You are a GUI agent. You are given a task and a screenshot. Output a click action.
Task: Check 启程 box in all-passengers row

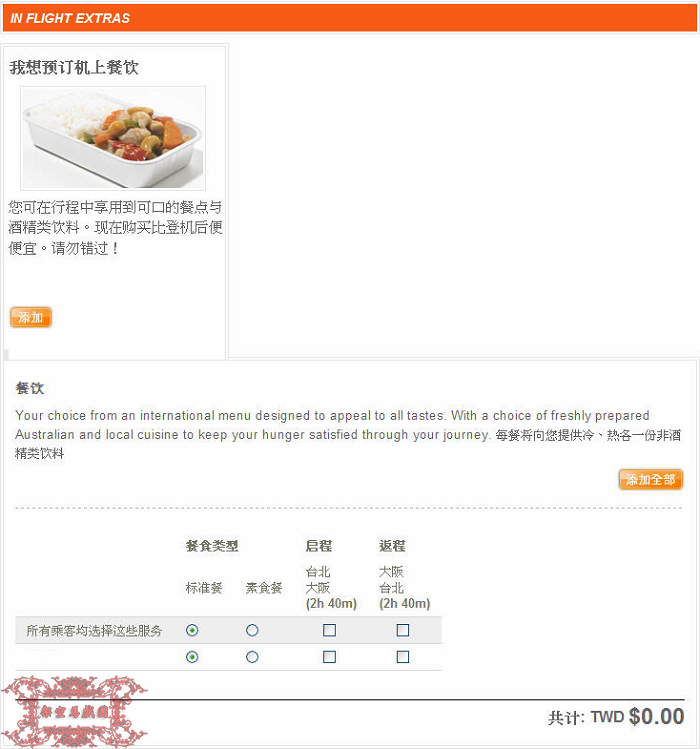tap(329, 630)
